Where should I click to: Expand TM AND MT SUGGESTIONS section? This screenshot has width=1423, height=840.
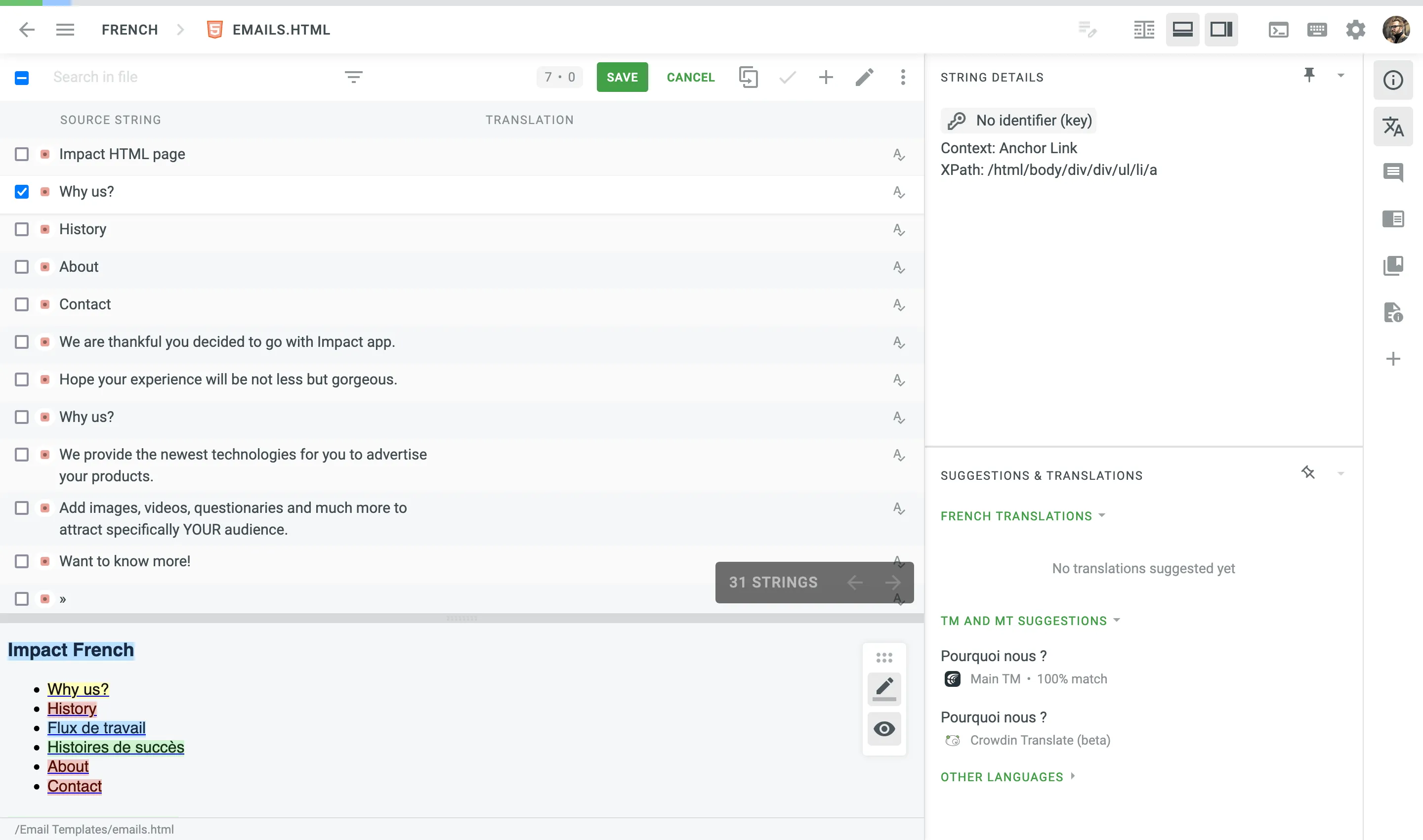tap(1031, 621)
